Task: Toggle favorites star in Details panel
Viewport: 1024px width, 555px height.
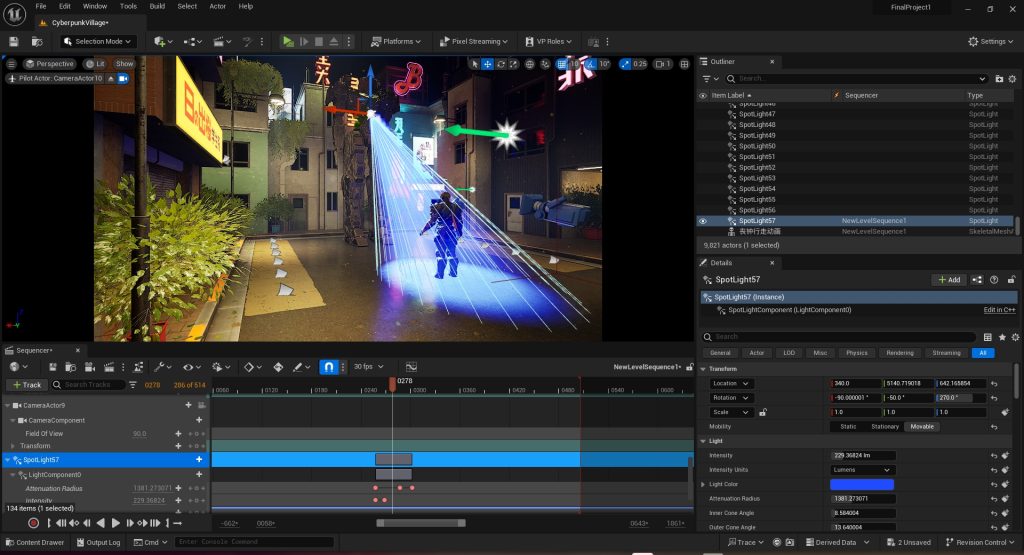Action: point(1002,337)
